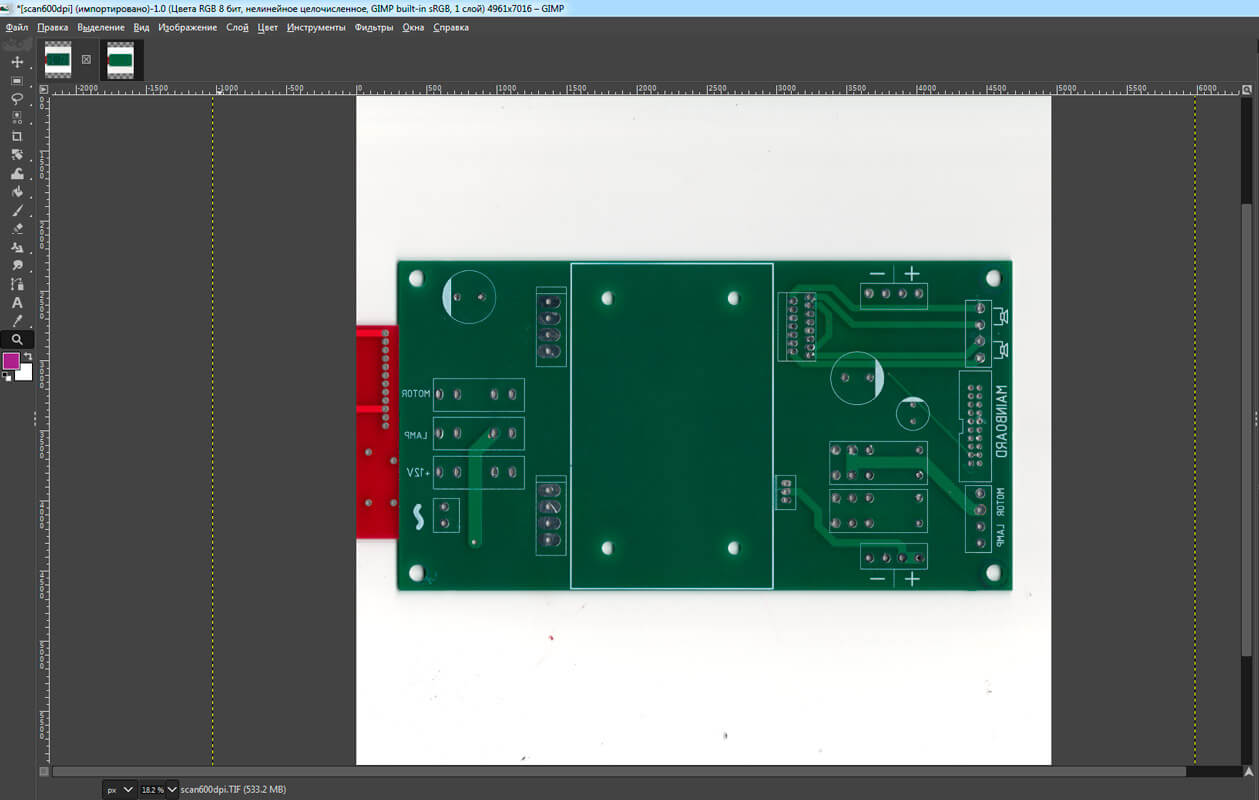Select the Text tool
The width and height of the screenshot is (1259, 800).
click(17, 303)
